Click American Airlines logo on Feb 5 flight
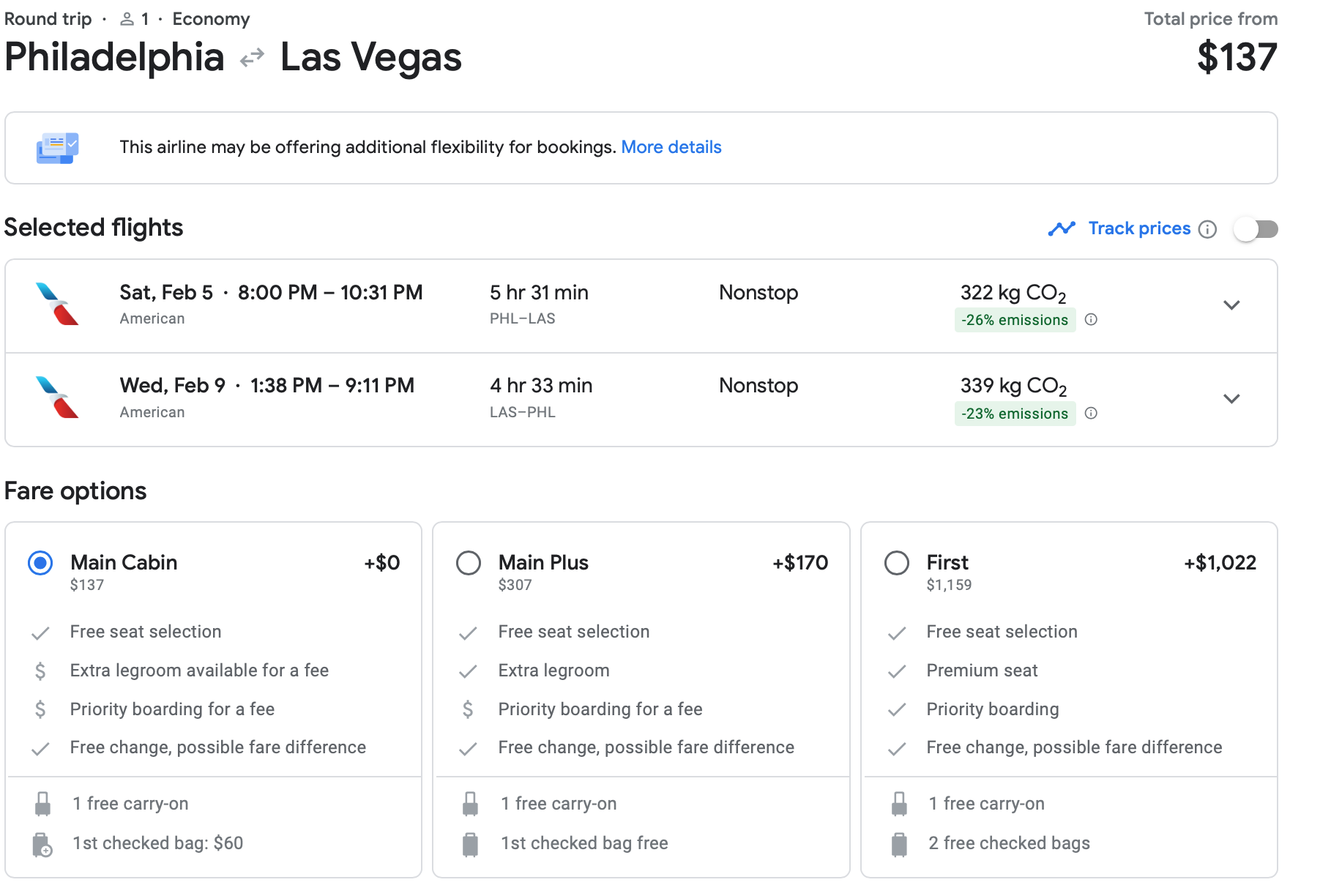 (57, 304)
